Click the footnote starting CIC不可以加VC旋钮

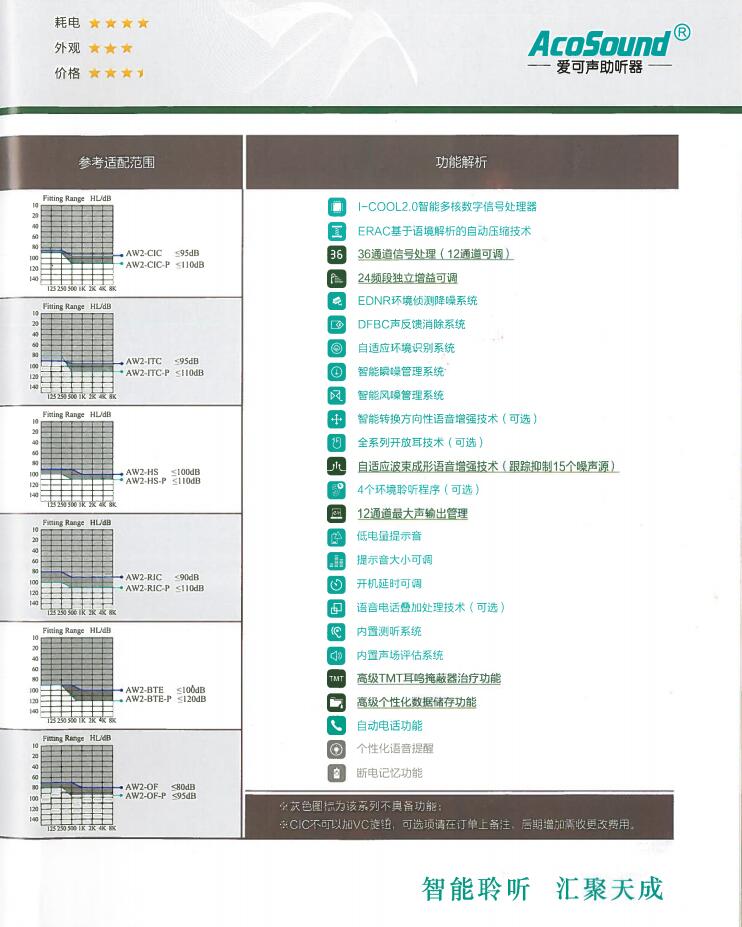click(x=458, y=824)
